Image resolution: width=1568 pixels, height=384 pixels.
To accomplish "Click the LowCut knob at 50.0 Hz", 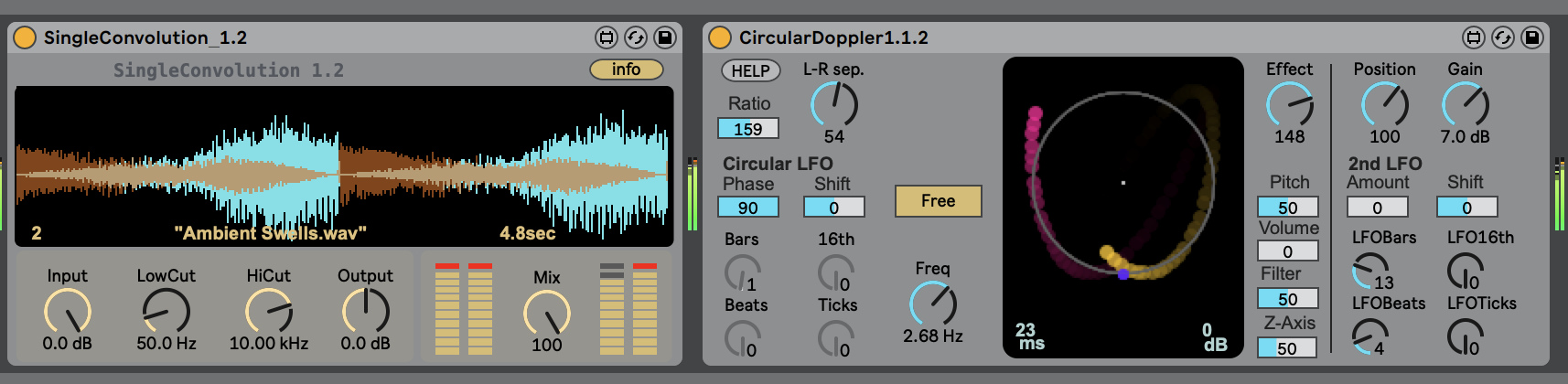I will 166,312.
